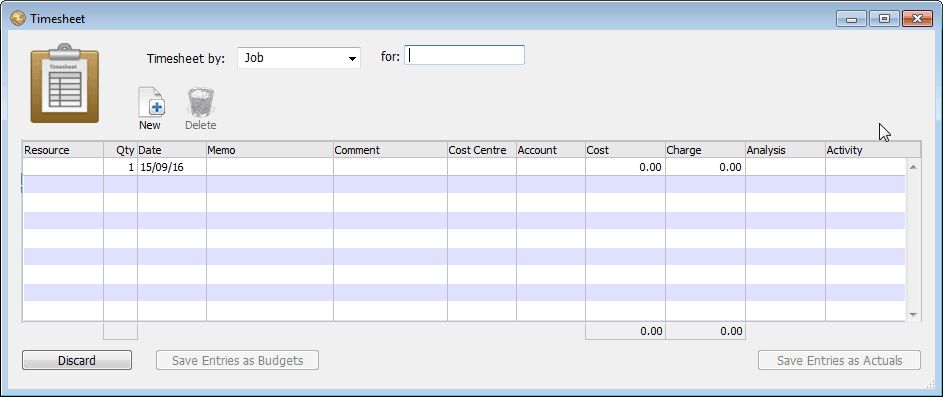The image size is (943, 397).
Task: Click Save Entries as Budgets button
Action: 238,360
